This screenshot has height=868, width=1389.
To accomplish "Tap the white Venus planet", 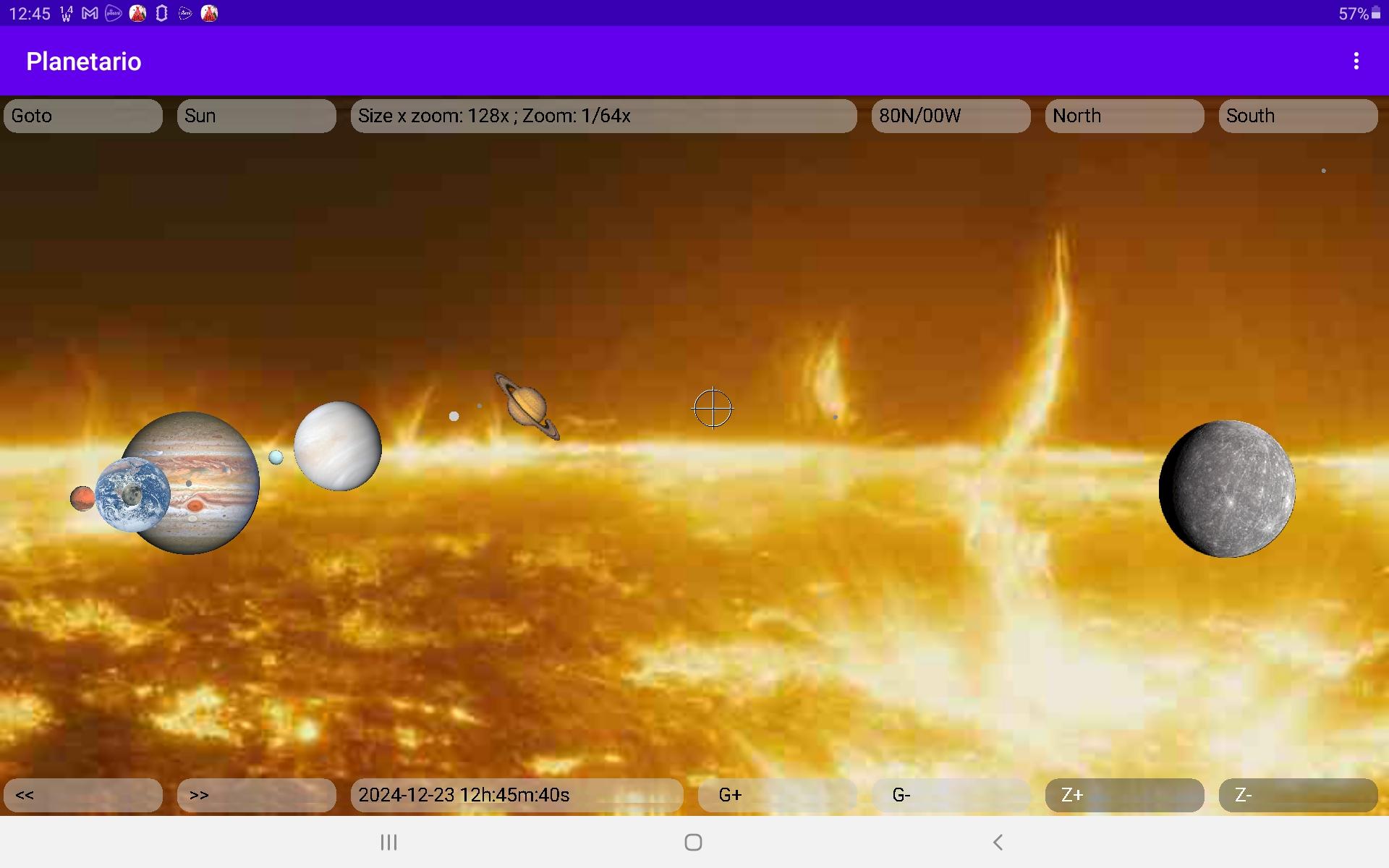I will pos(338,446).
